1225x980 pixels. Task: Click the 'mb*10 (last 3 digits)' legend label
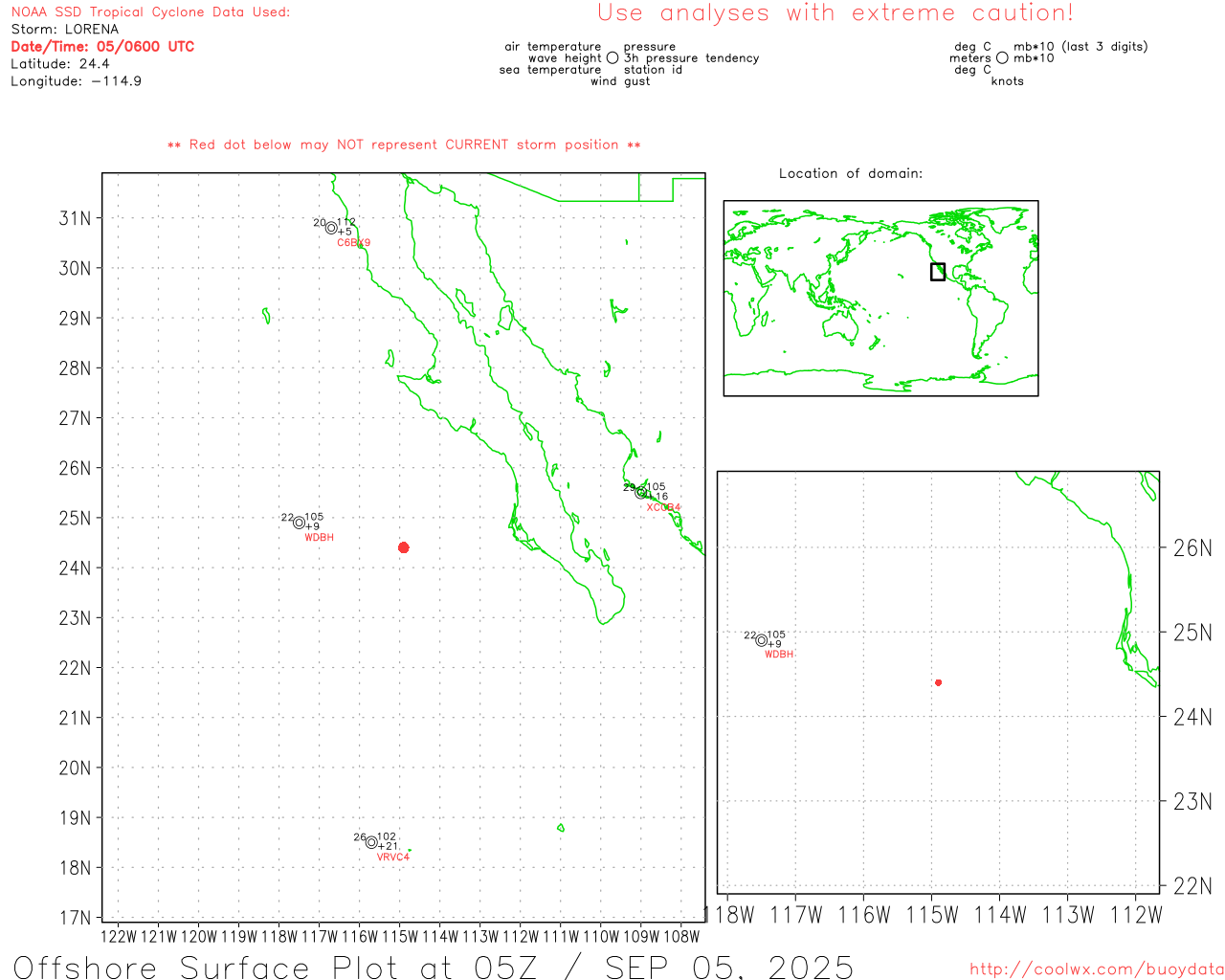coord(1080,47)
